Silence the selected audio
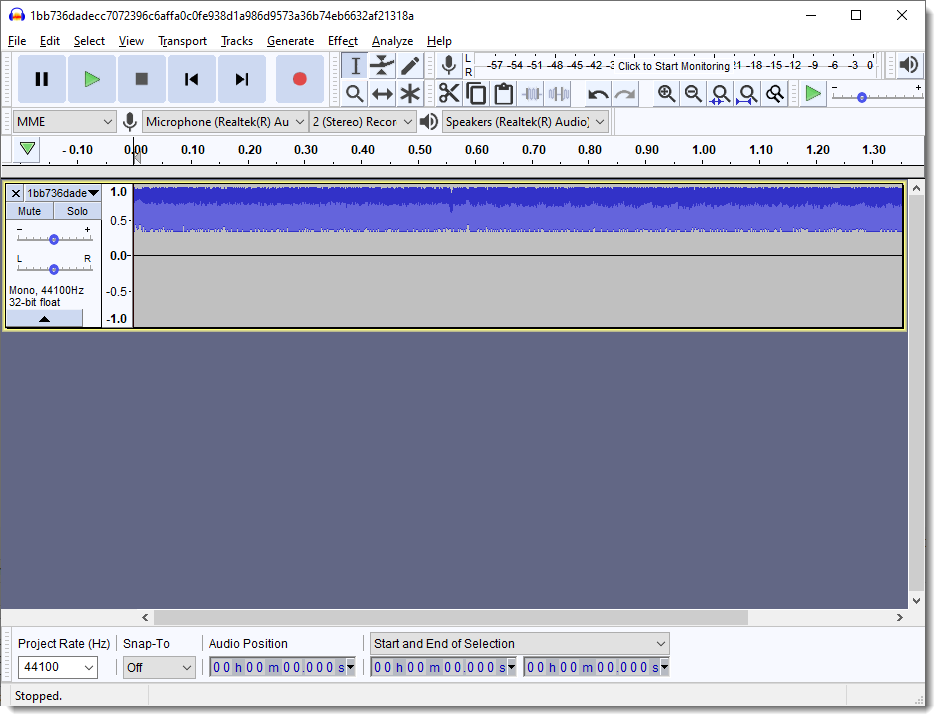The width and height of the screenshot is (941, 721). click(557, 93)
